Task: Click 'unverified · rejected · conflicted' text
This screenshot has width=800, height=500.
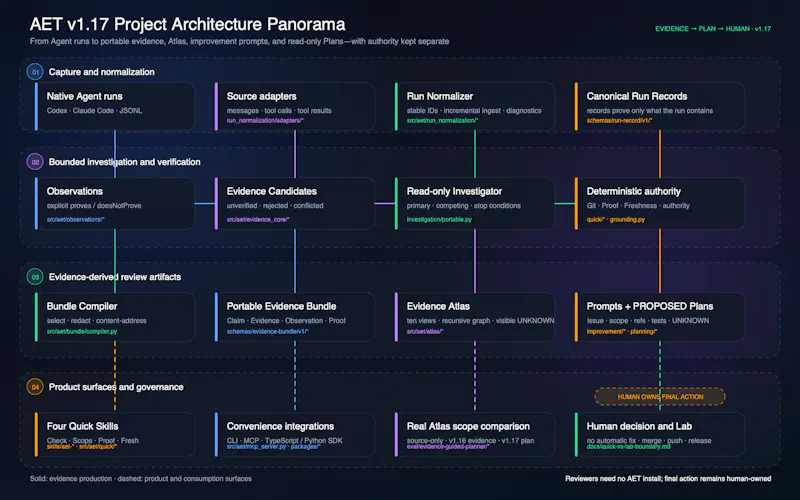Action: [275, 206]
